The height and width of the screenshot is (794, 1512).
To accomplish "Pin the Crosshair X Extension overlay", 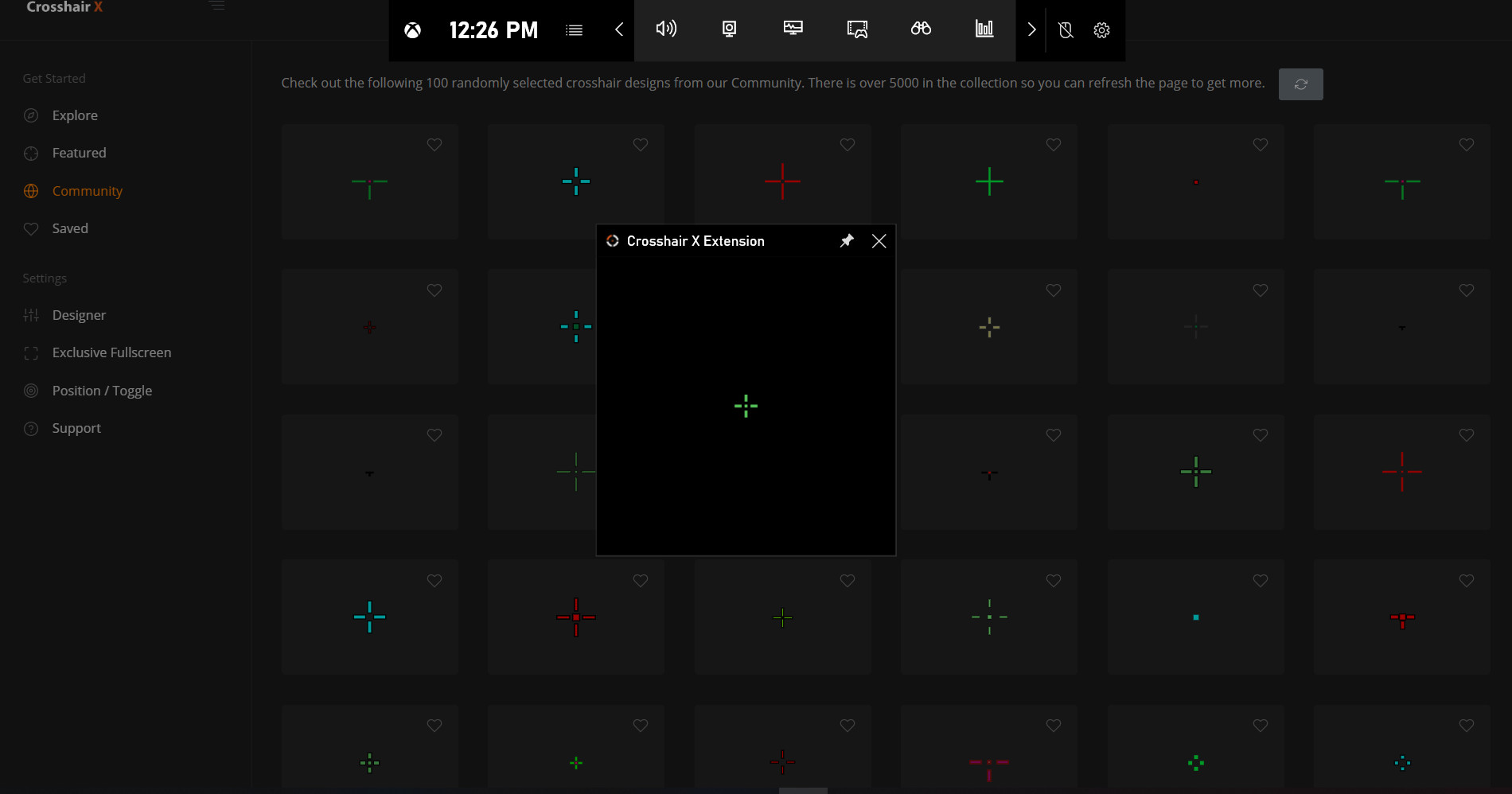I will 847,240.
